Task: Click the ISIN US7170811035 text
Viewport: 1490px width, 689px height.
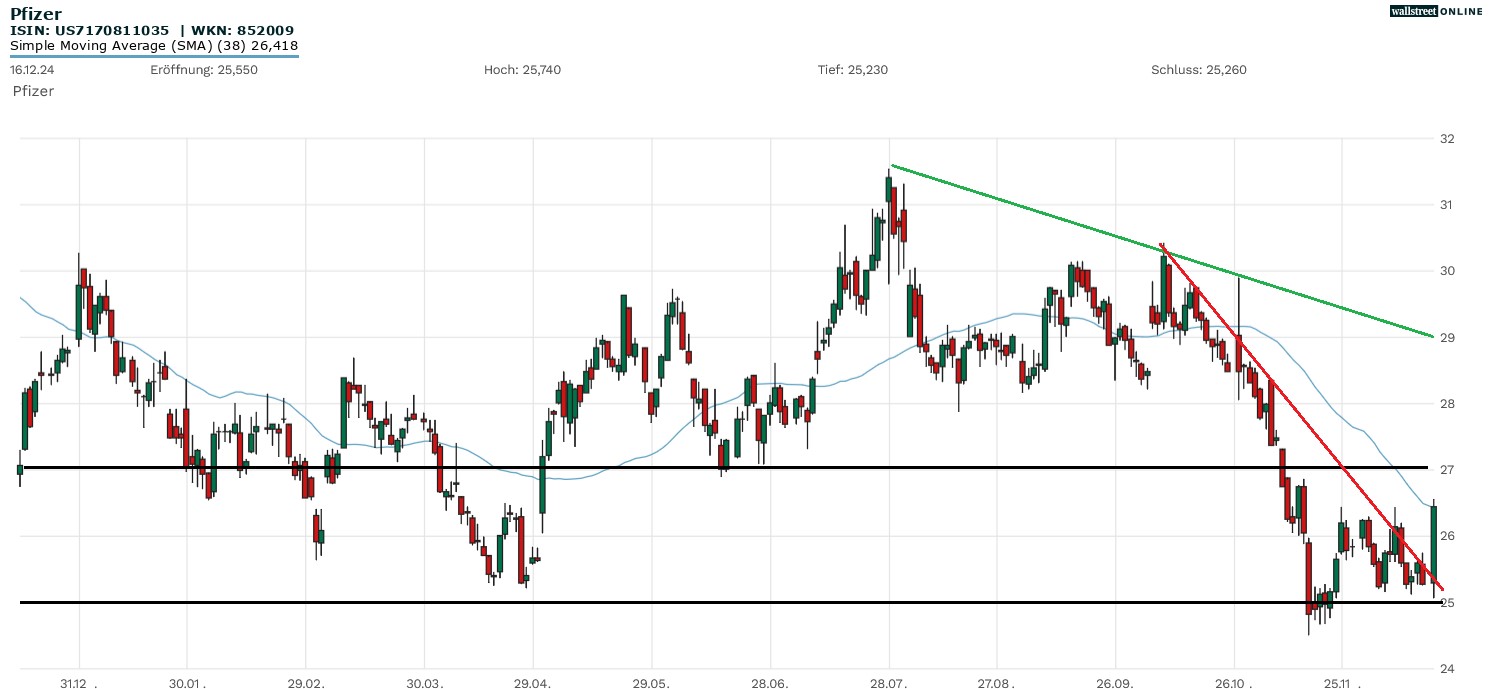Action: pos(89,31)
